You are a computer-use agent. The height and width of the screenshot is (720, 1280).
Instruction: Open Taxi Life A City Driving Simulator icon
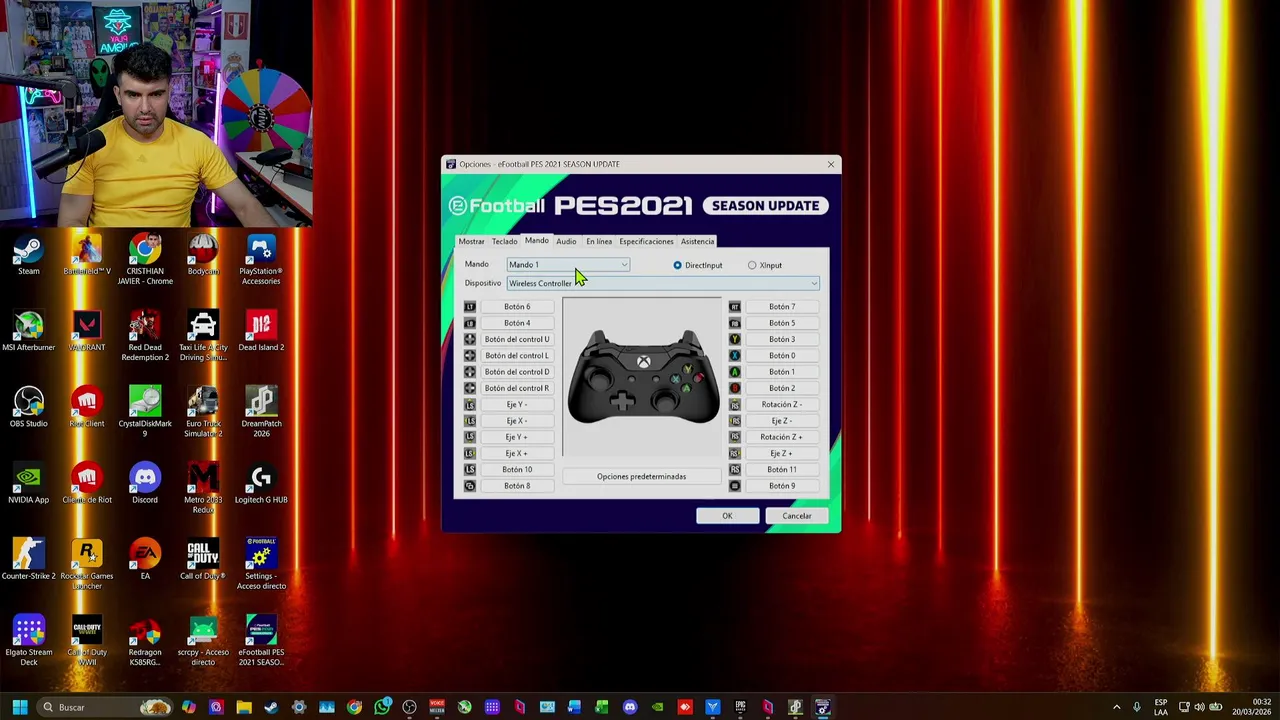(203, 335)
